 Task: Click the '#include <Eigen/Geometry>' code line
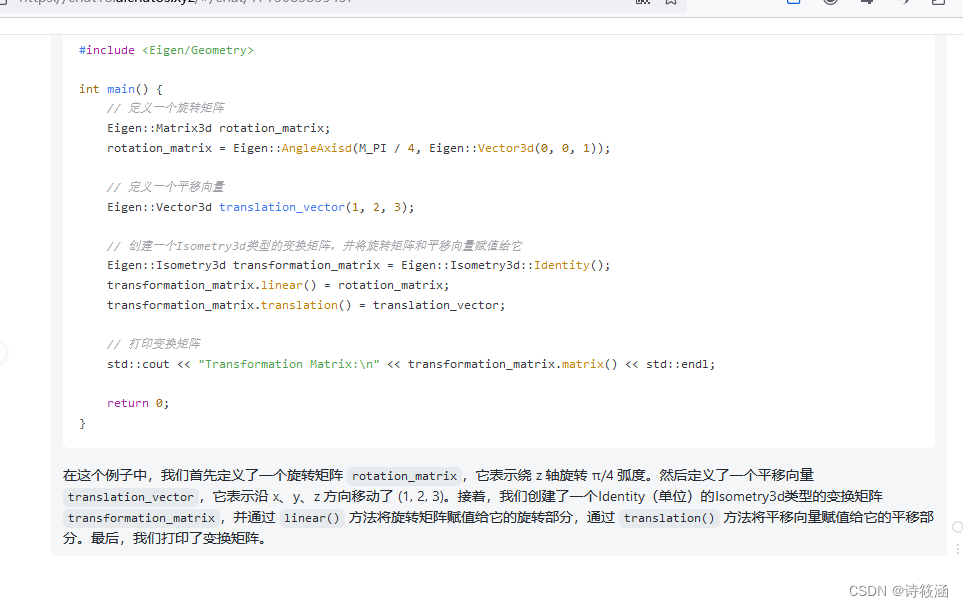pyautogui.click(x=166, y=50)
